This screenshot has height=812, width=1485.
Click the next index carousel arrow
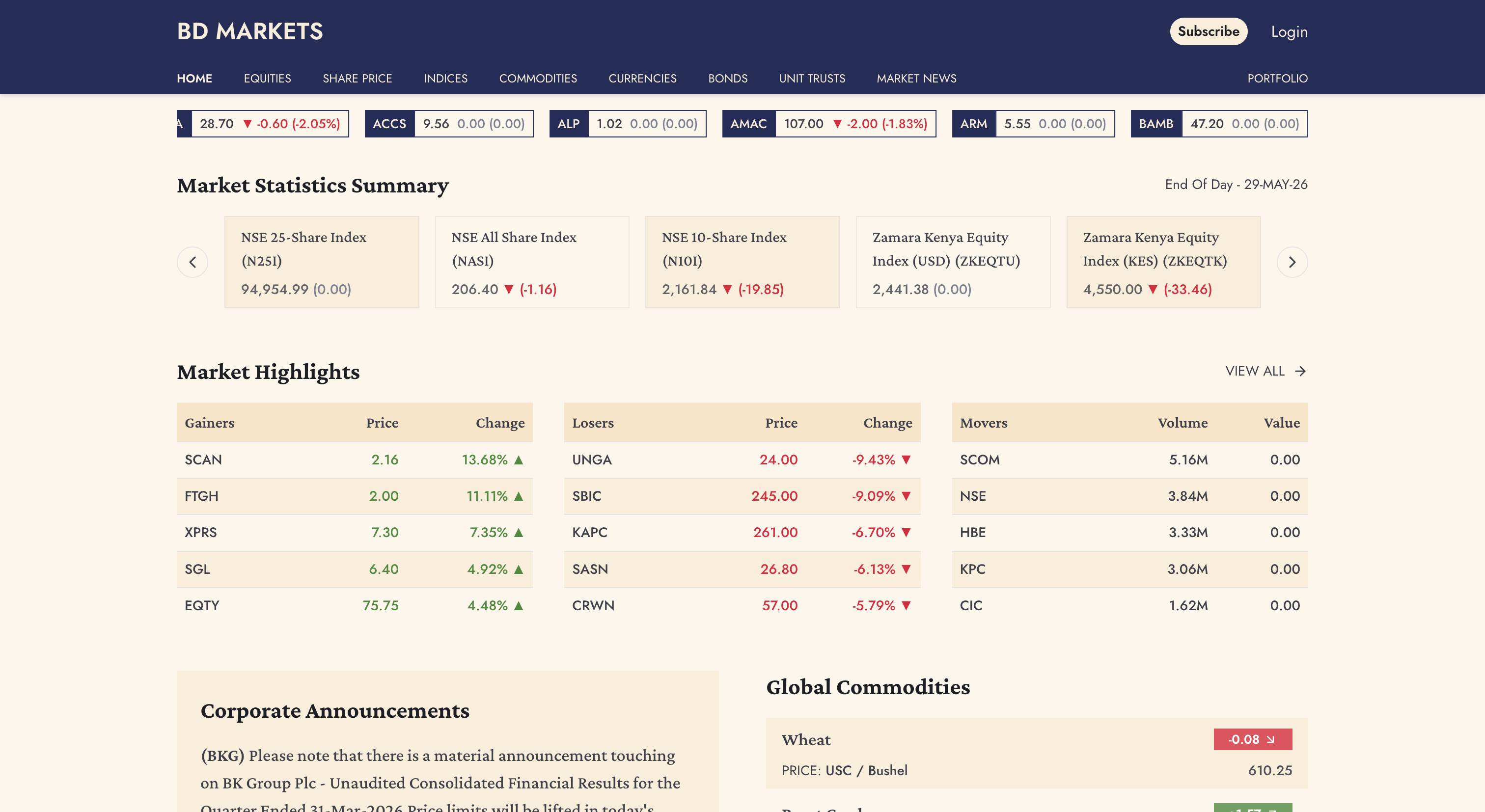(1292, 262)
